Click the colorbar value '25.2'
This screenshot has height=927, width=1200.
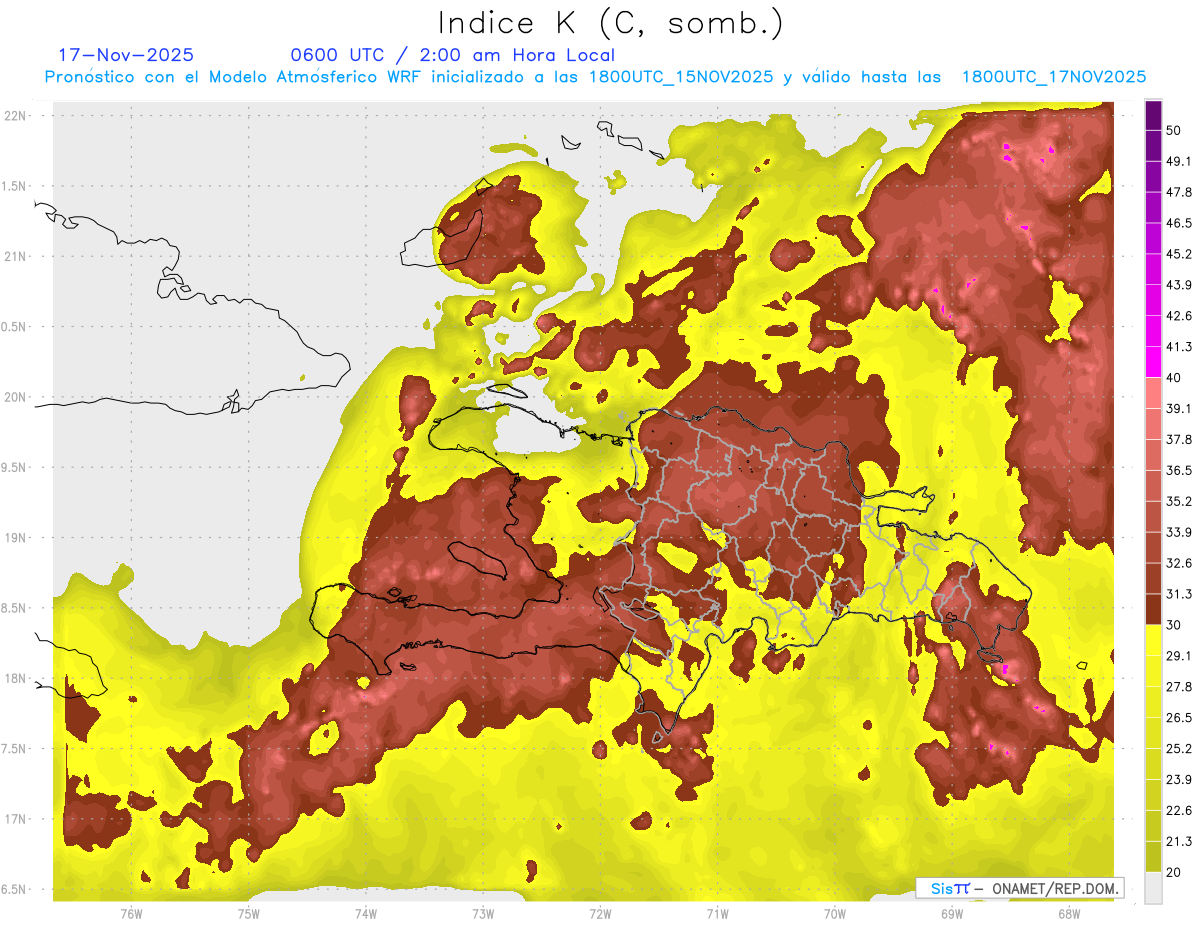tap(1179, 749)
